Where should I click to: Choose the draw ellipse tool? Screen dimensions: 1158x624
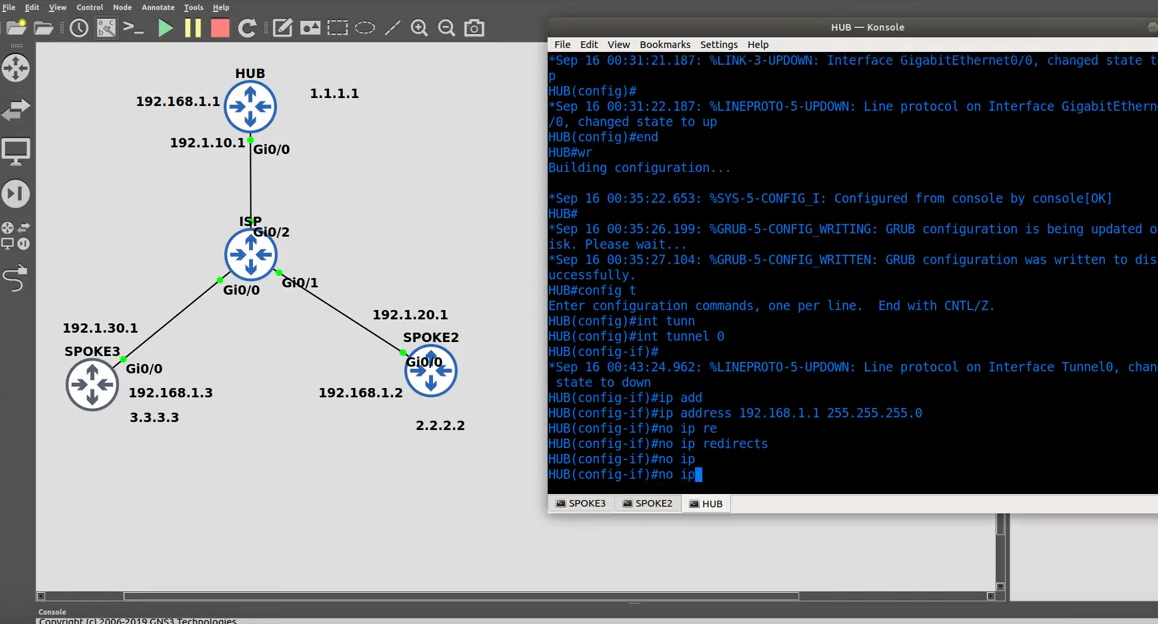tap(365, 28)
